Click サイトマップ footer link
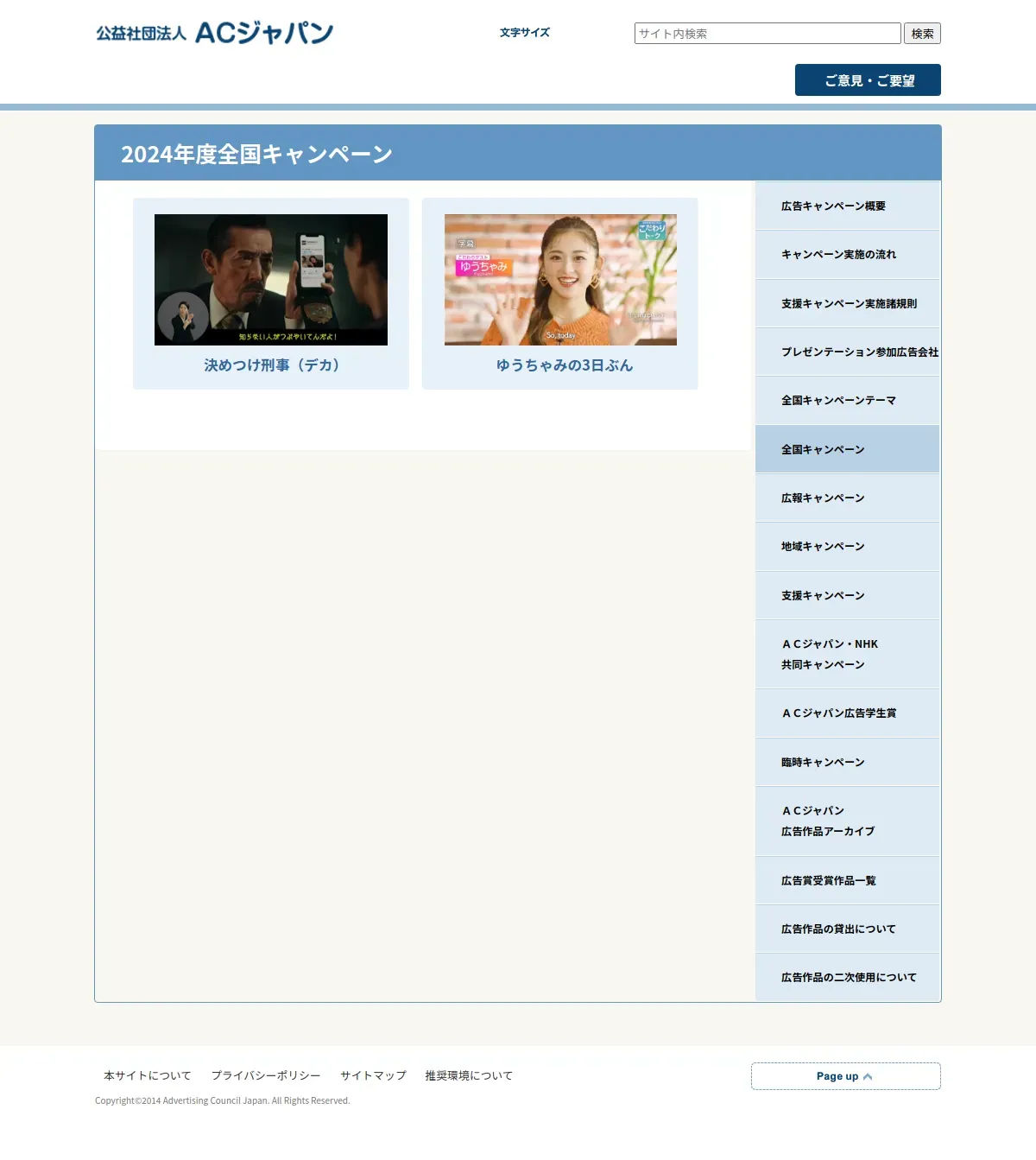Screen dimensions: 1036x1160 373,1075
